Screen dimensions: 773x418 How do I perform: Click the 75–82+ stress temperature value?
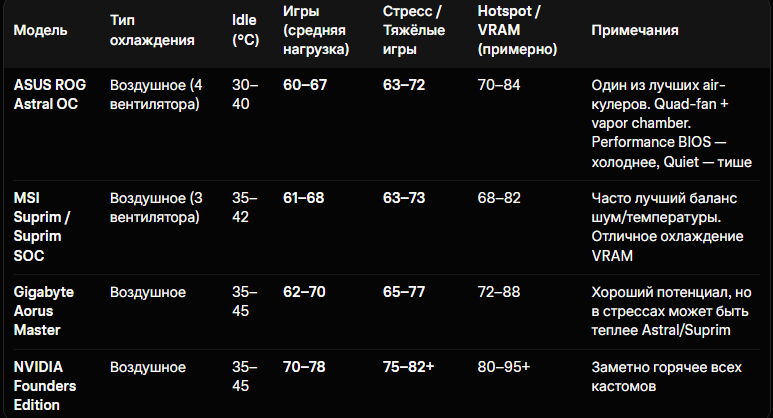[408, 367]
